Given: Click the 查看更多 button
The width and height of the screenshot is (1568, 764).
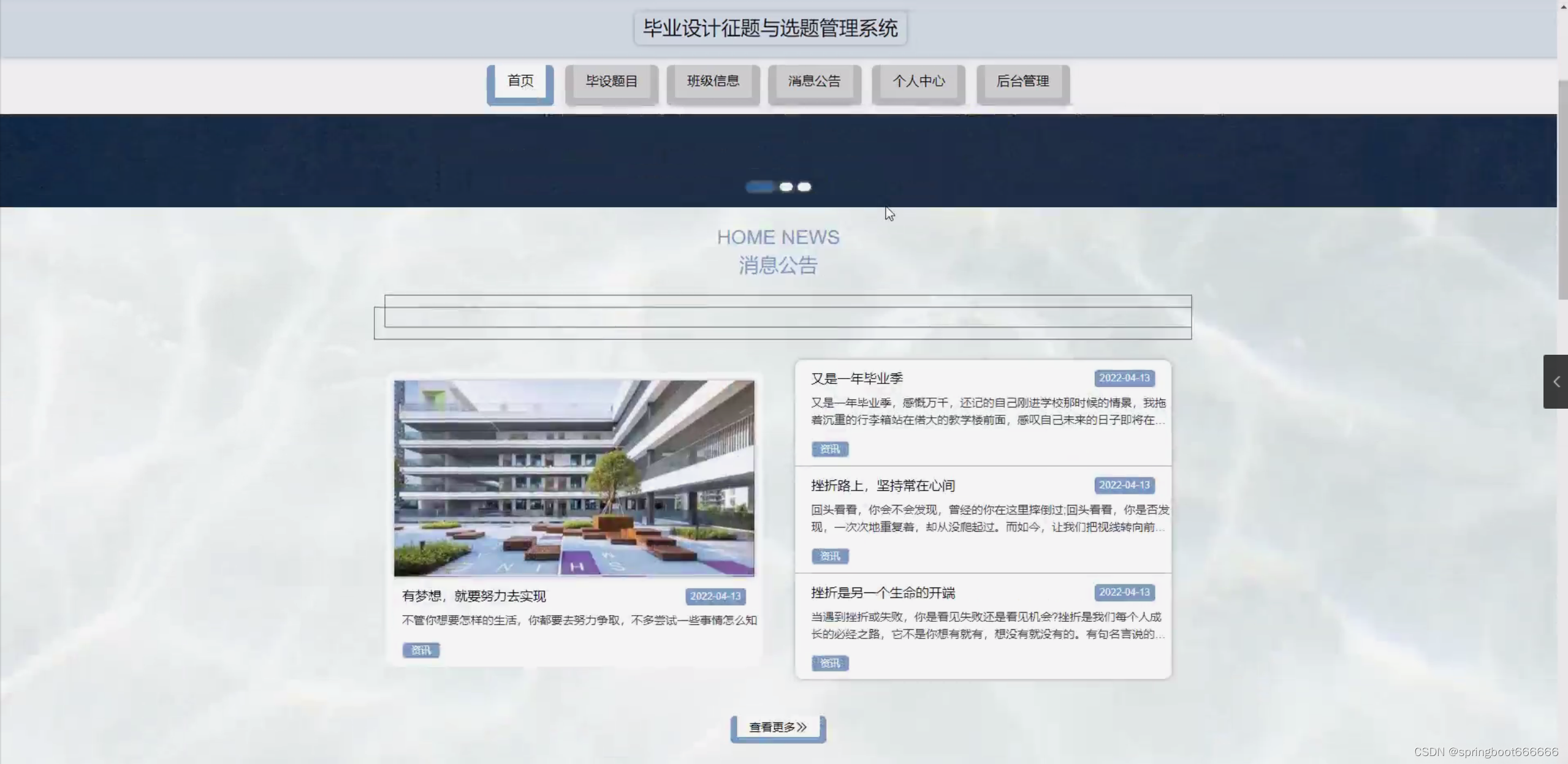Looking at the screenshot, I should click(x=778, y=727).
